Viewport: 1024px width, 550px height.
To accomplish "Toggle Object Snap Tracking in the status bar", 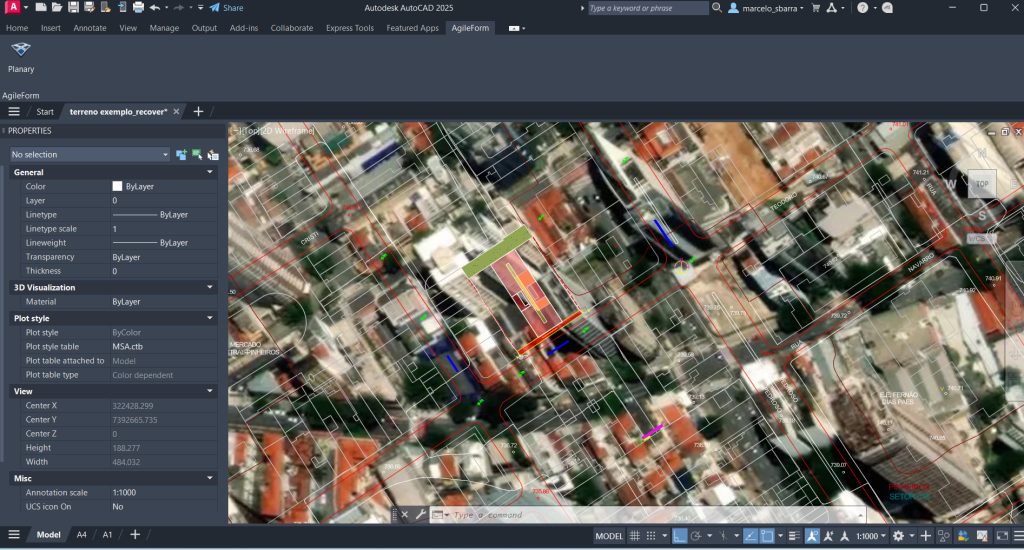I will coord(750,536).
